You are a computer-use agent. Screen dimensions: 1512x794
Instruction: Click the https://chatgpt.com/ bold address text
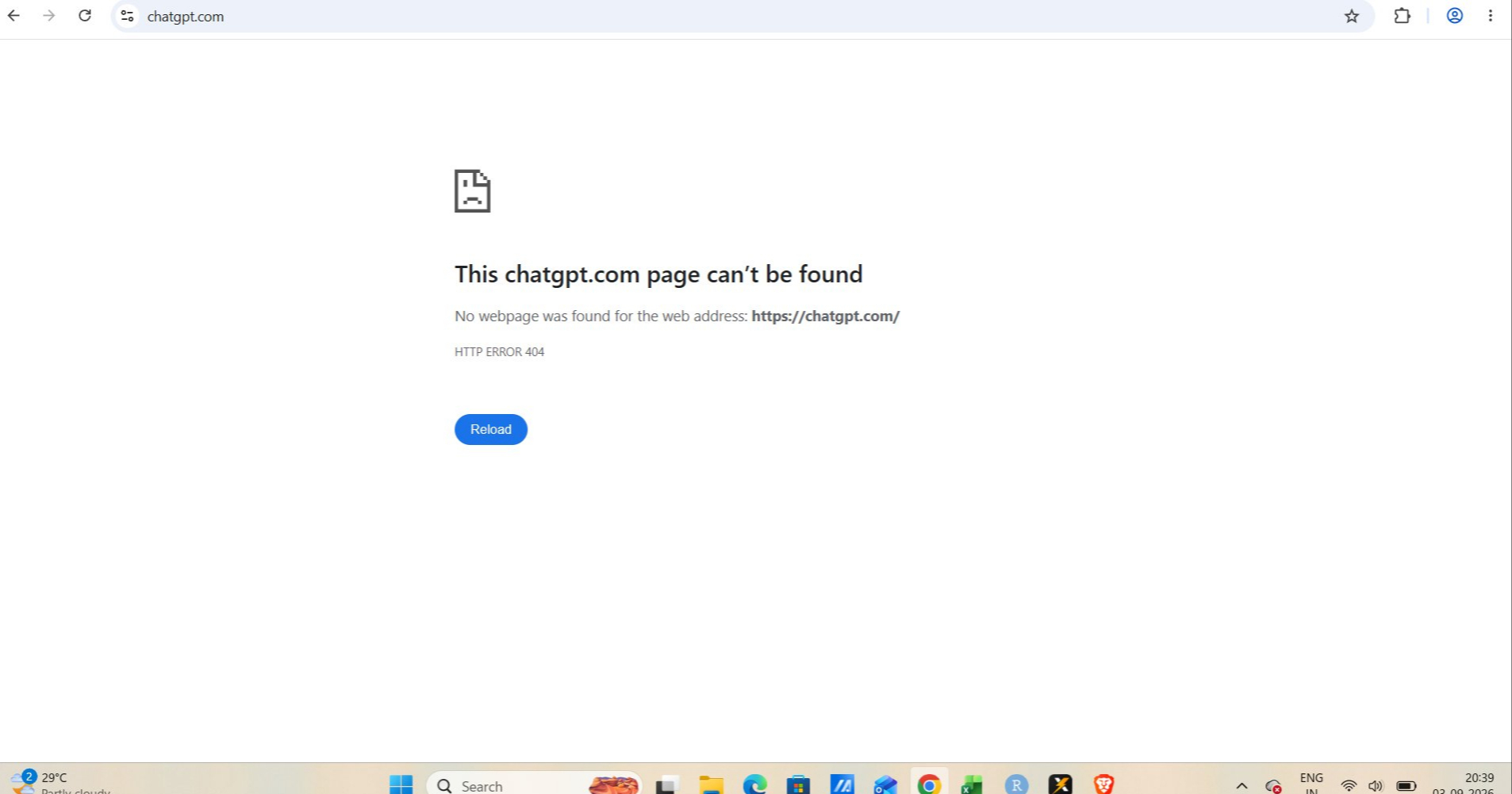[825, 316]
